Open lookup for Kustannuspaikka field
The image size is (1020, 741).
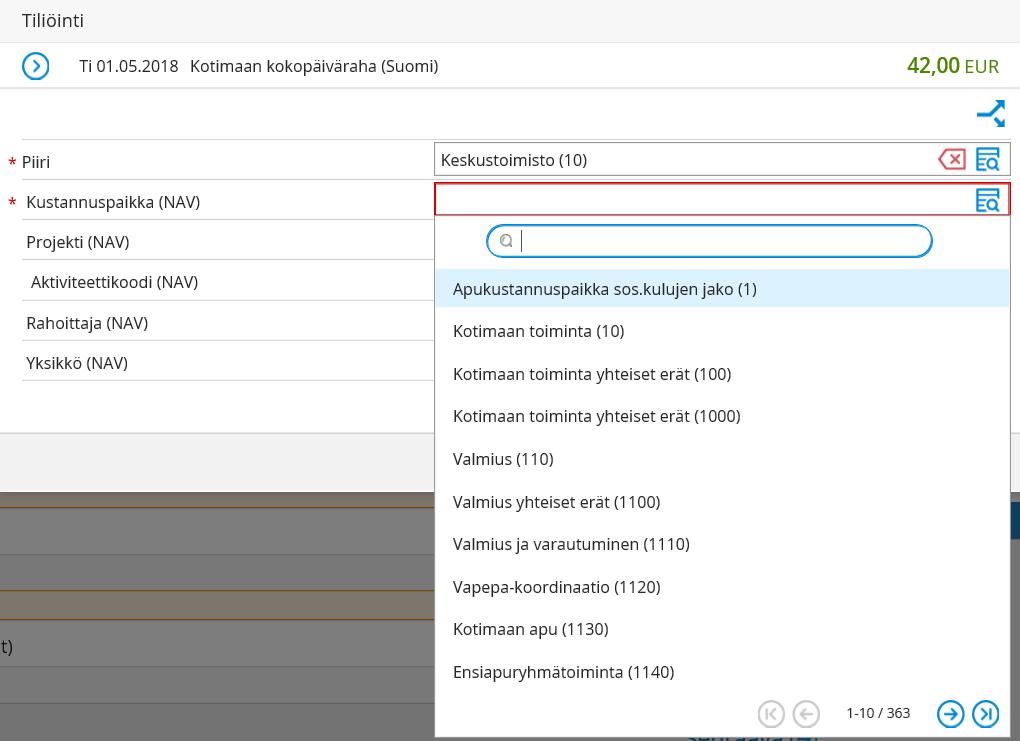pyautogui.click(x=987, y=200)
